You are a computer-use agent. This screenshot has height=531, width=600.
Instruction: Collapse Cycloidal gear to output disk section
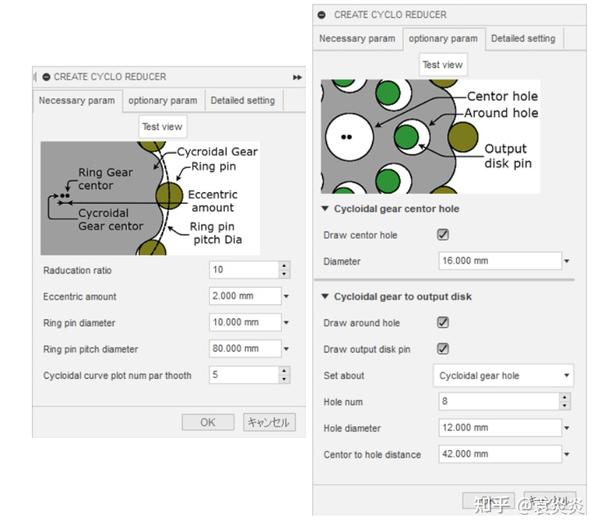click(x=324, y=296)
